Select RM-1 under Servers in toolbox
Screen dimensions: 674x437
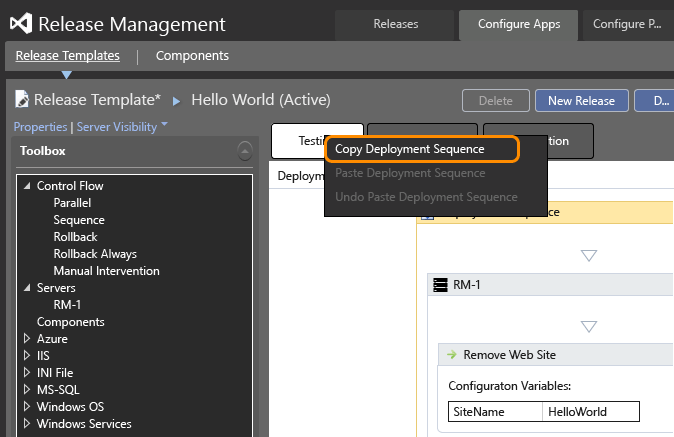coord(67,305)
